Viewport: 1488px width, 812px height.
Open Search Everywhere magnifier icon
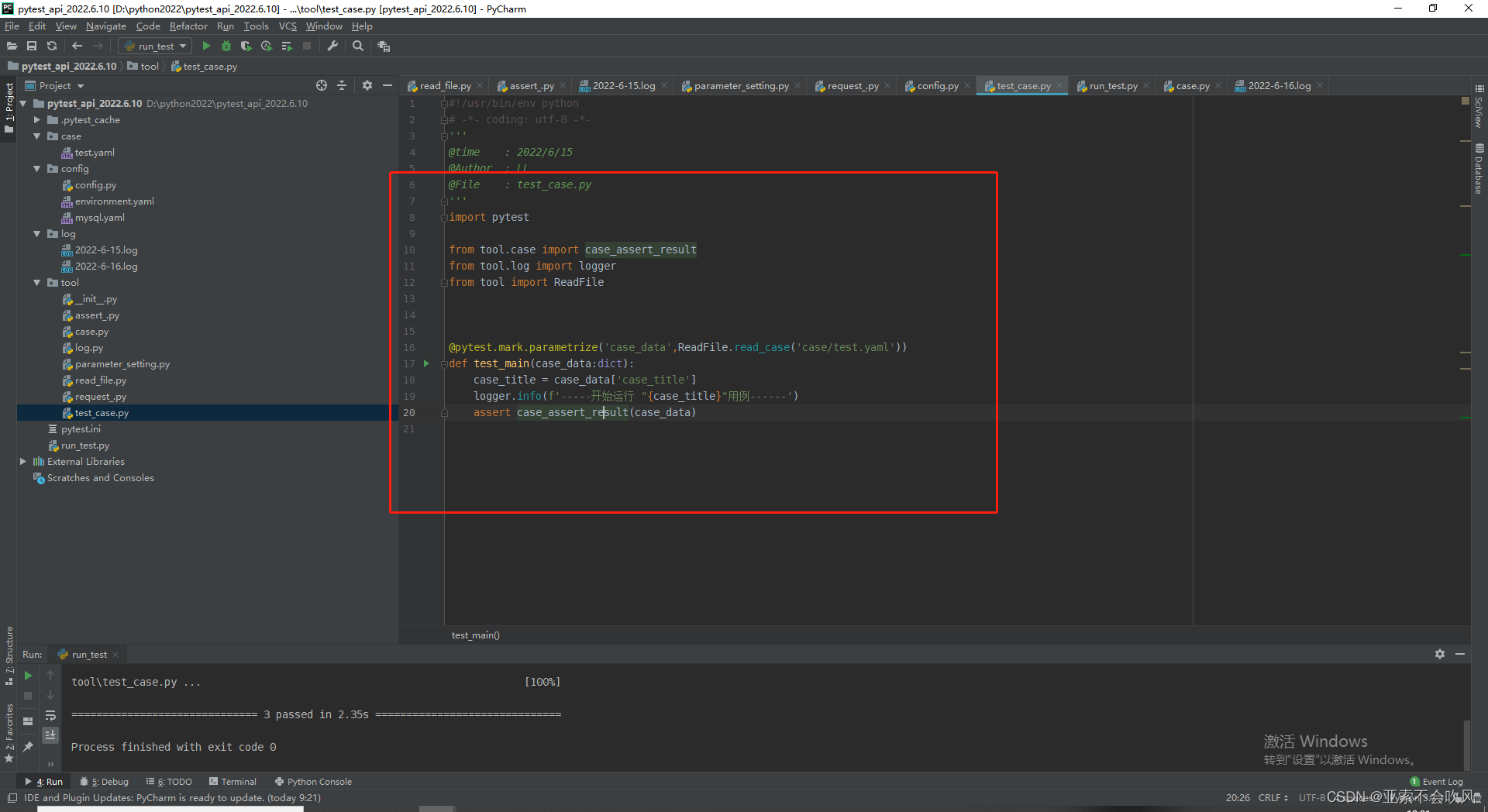click(x=358, y=46)
